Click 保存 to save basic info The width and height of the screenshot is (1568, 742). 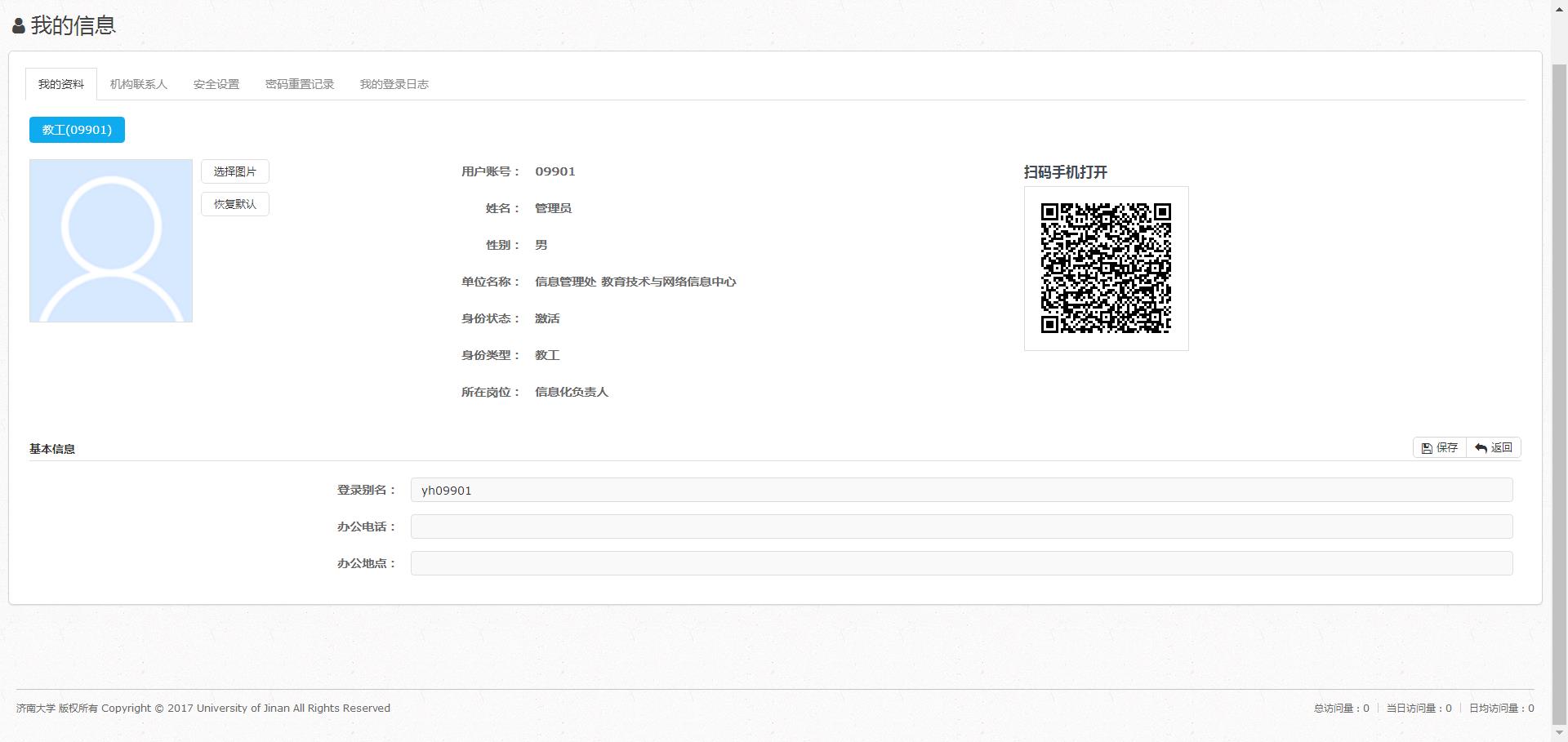1440,447
